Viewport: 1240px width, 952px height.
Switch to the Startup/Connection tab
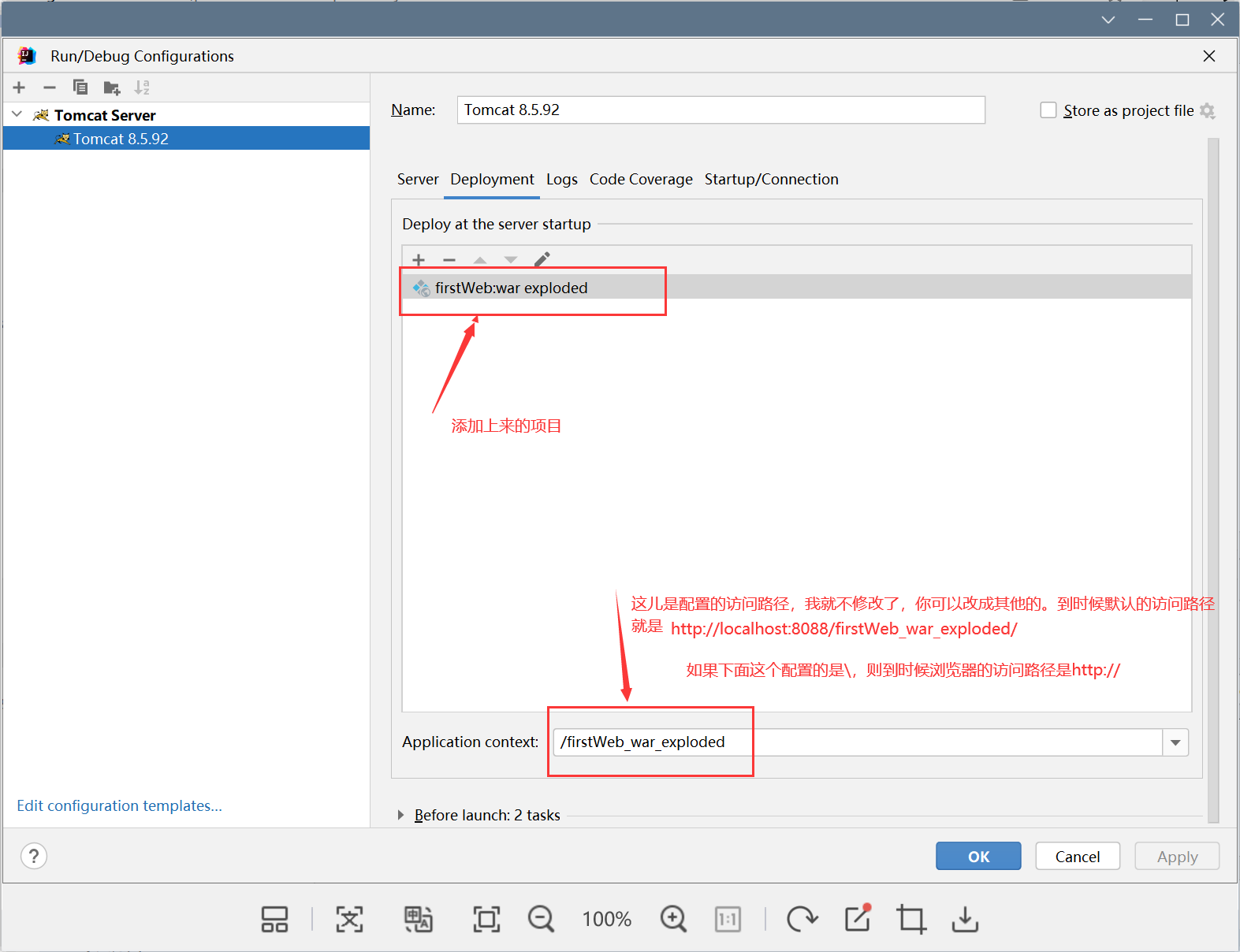point(771,180)
